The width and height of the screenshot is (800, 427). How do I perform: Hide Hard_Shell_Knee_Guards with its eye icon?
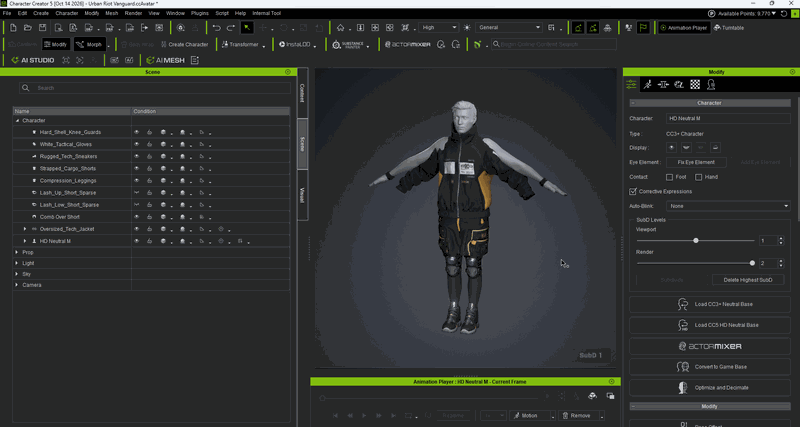(x=136, y=132)
